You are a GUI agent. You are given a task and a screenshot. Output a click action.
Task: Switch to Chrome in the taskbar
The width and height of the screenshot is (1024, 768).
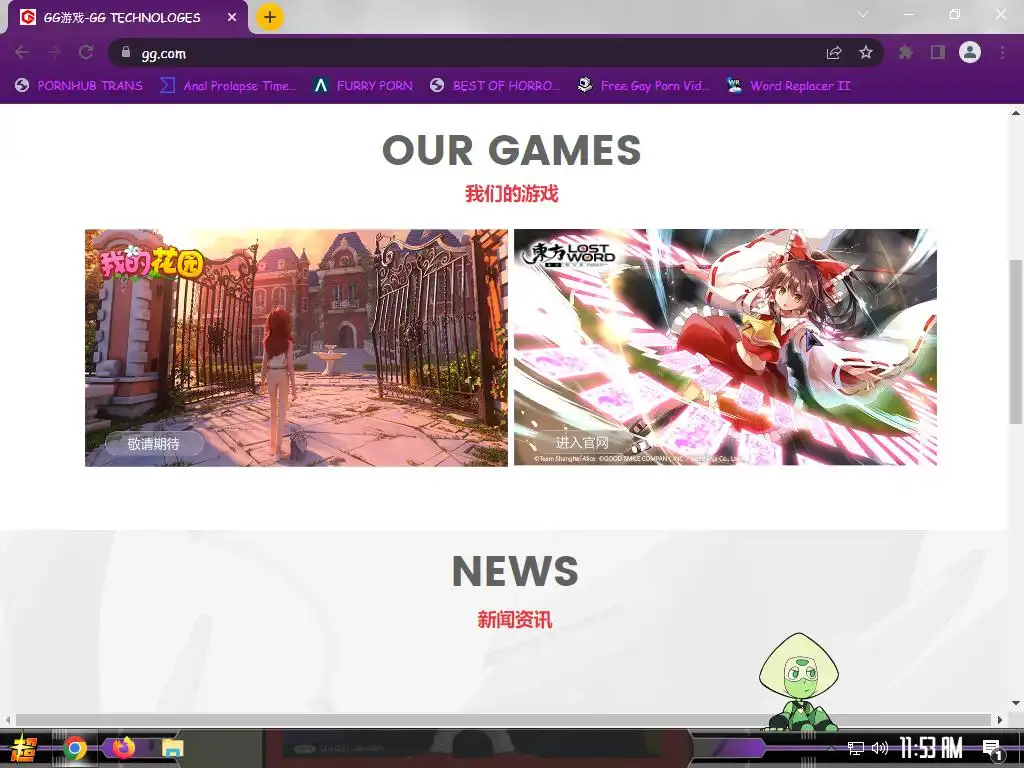[x=75, y=748]
